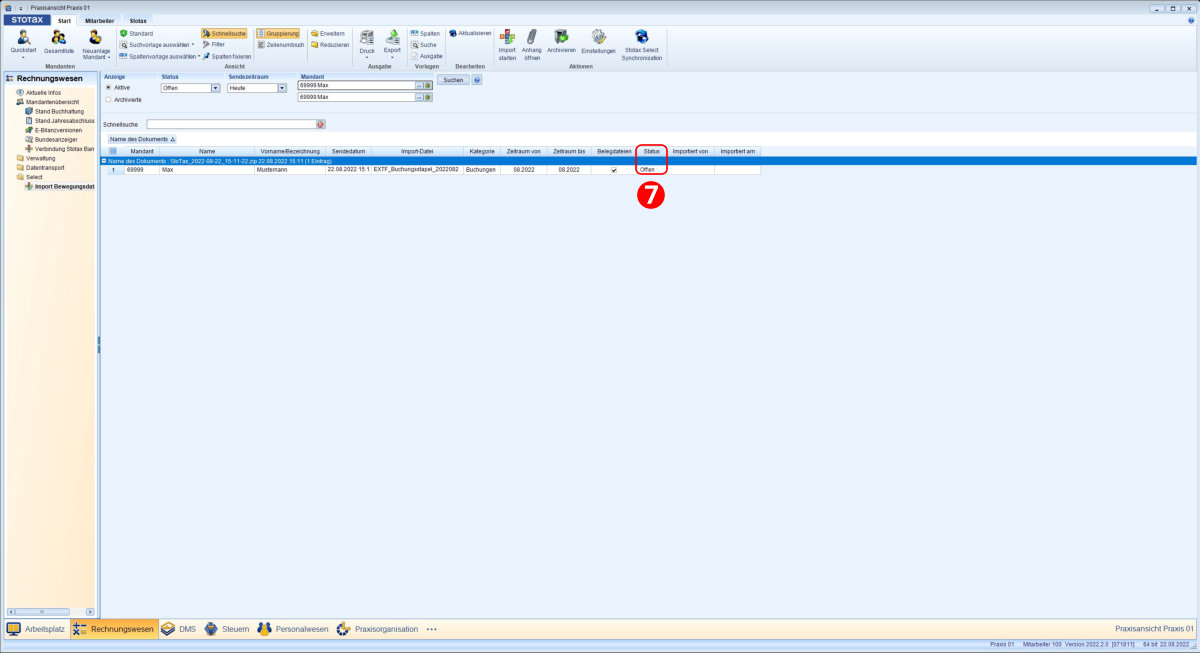Click the Aktualisieren button in ribbon

470,33
